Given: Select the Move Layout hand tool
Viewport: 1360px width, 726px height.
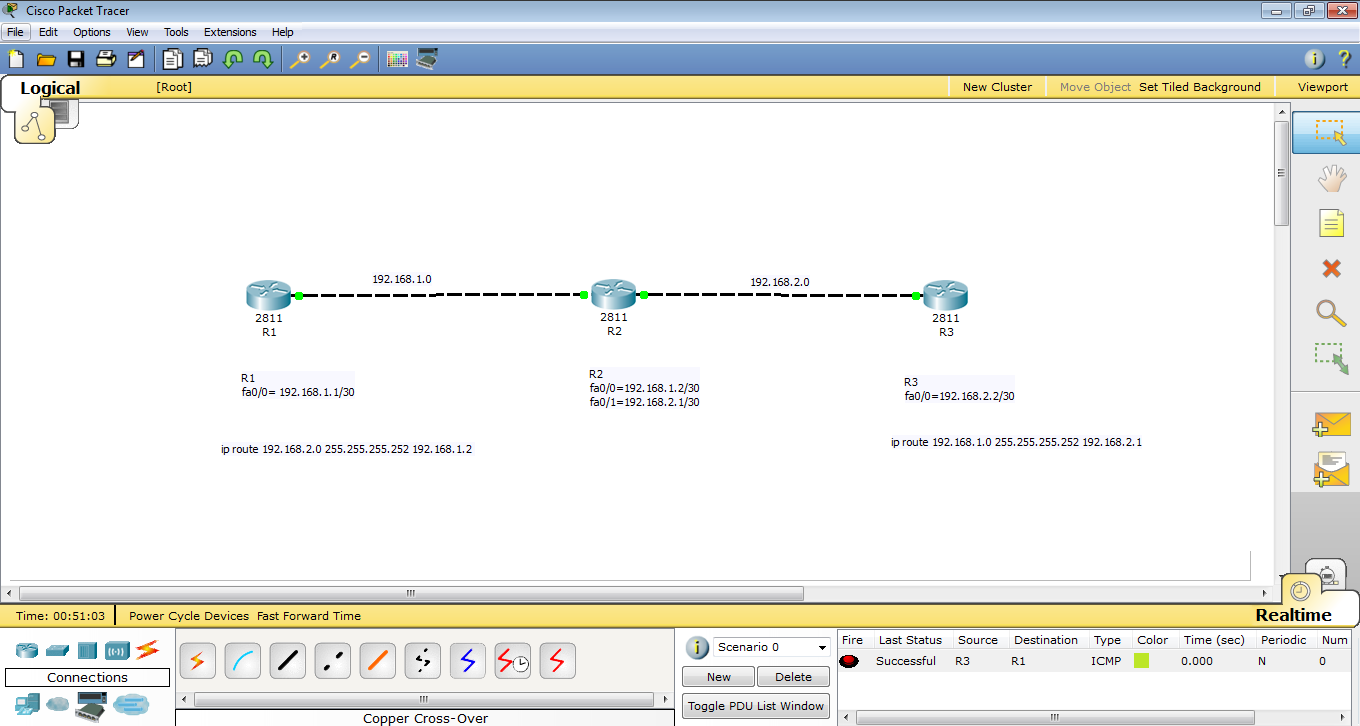Looking at the screenshot, I should pyautogui.click(x=1330, y=178).
